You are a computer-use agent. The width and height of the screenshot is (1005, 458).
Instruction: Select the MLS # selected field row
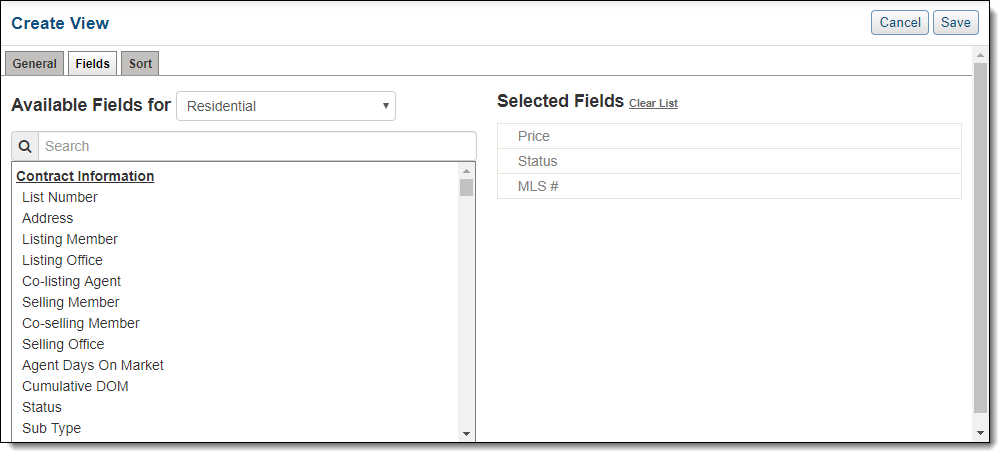click(729, 186)
